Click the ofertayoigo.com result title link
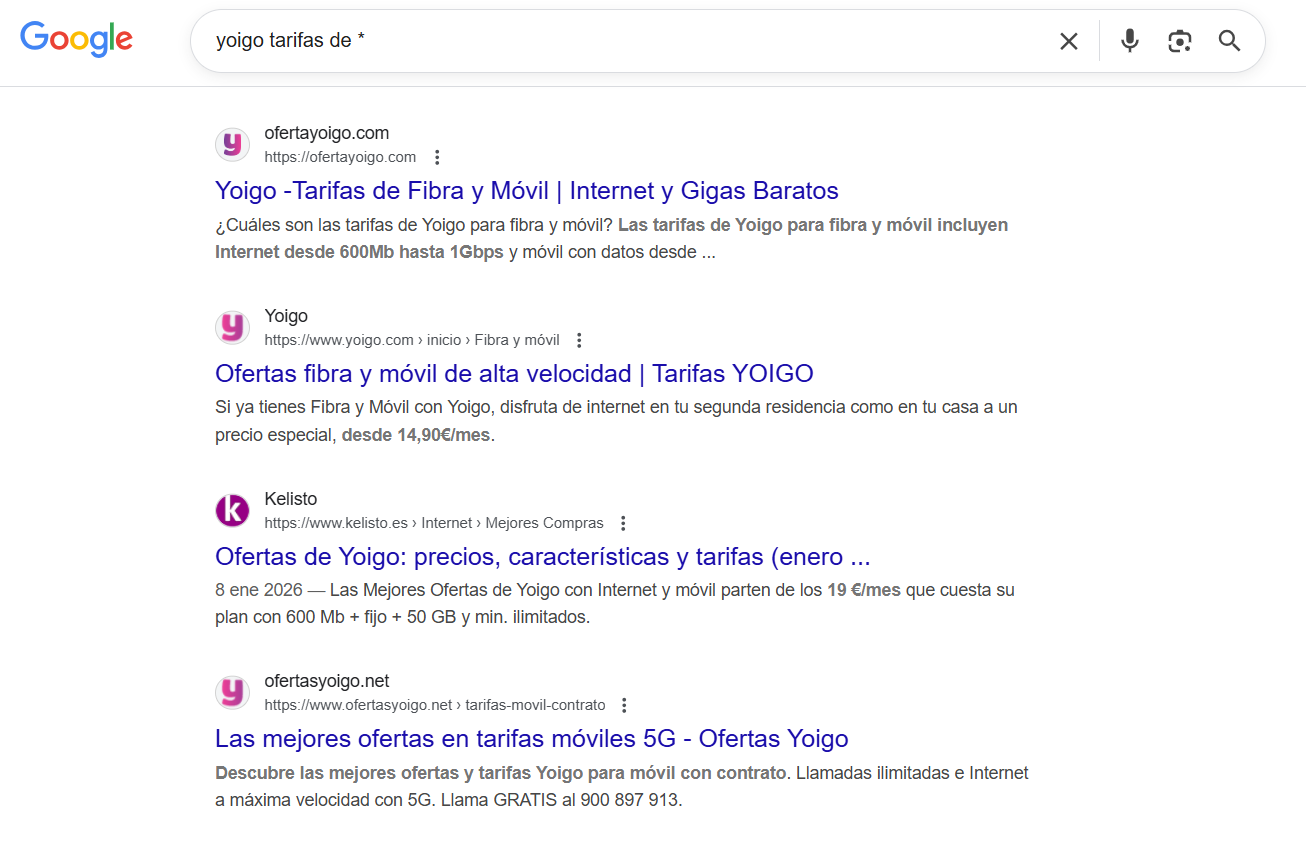 (526, 190)
